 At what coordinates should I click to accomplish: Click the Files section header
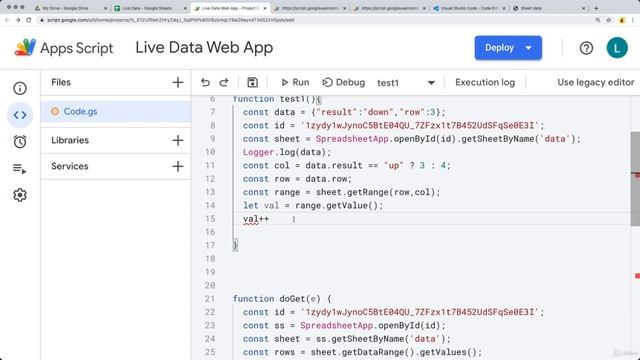click(61, 82)
